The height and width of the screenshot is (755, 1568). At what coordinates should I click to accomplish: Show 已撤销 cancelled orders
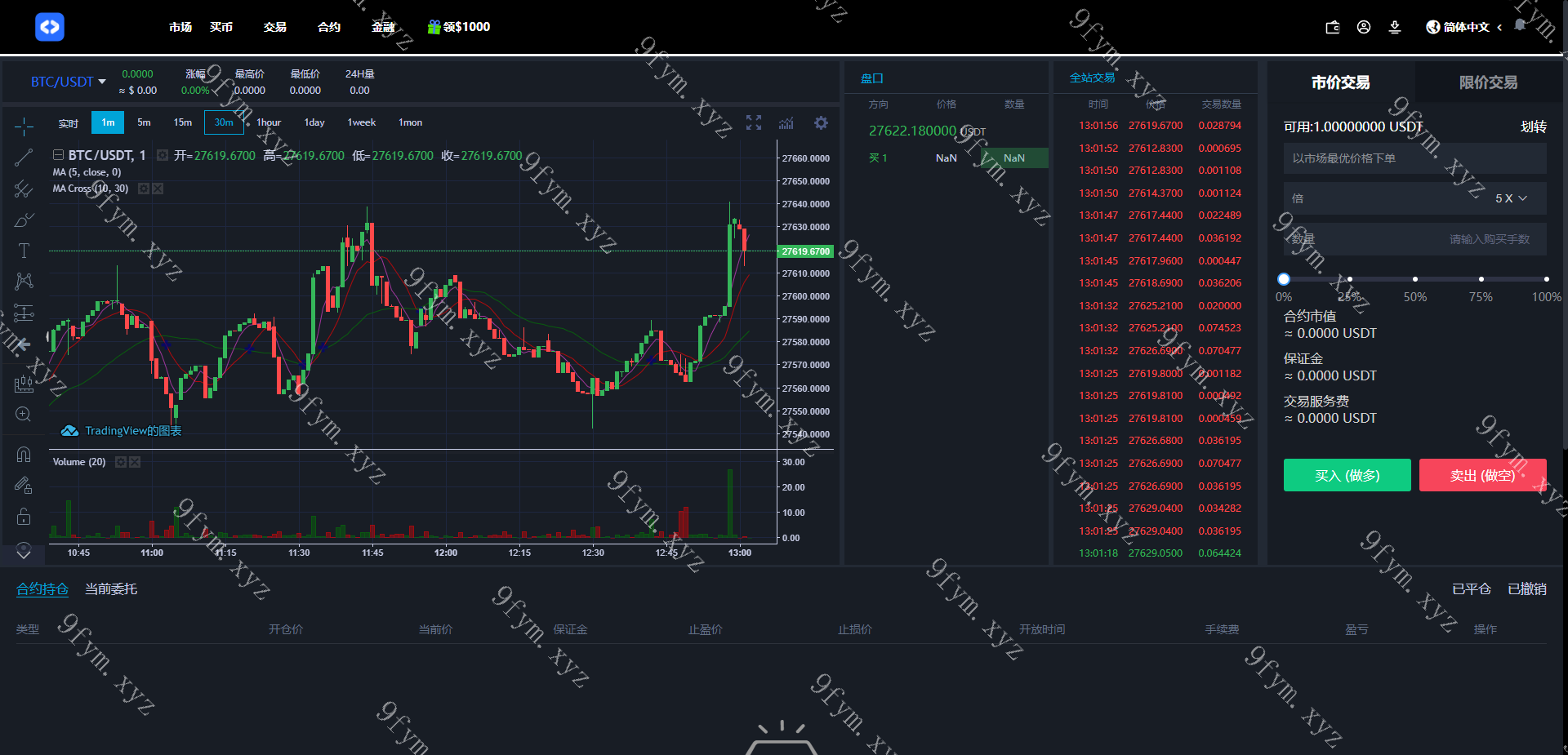pos(1527,588)
